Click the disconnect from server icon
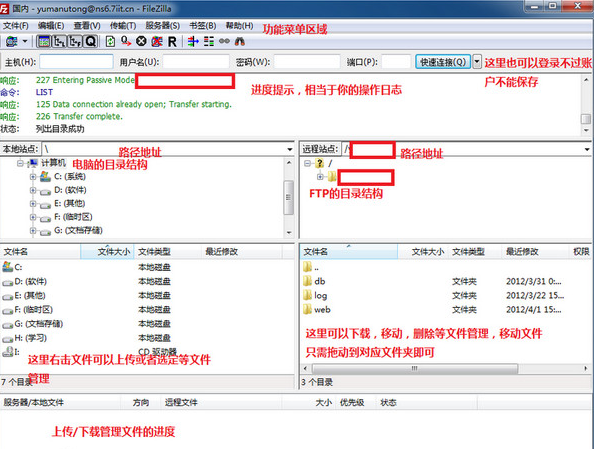 point(157,41)
